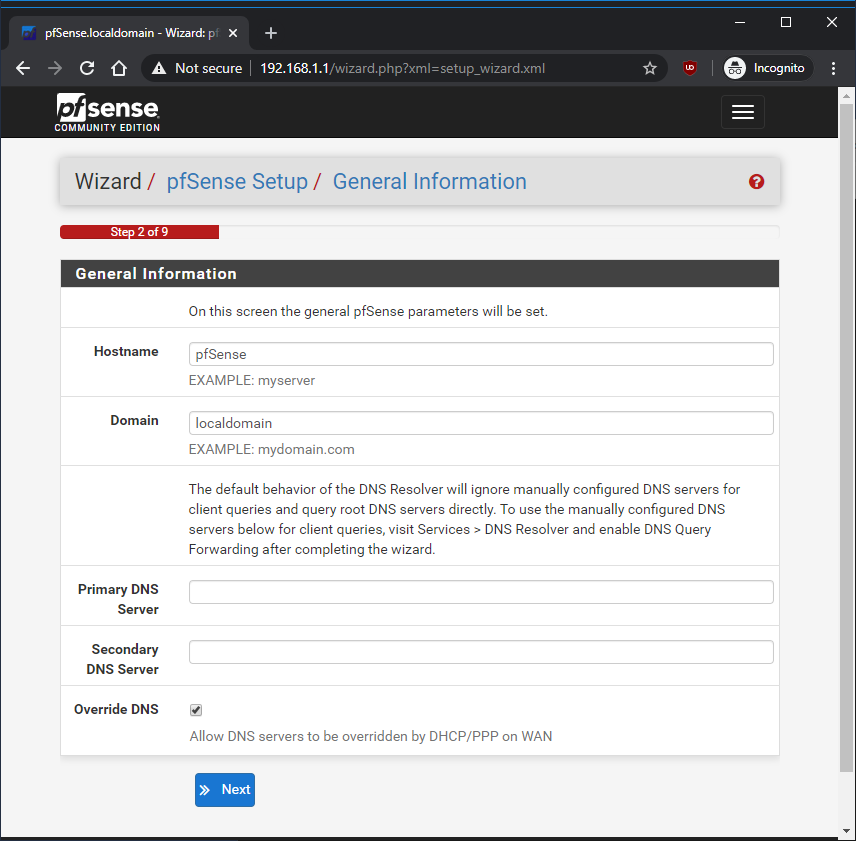The width and height of the screenshot is (856, 842).
Task: Click the General Information breadcrumb link
Action: tap(430, 182)
